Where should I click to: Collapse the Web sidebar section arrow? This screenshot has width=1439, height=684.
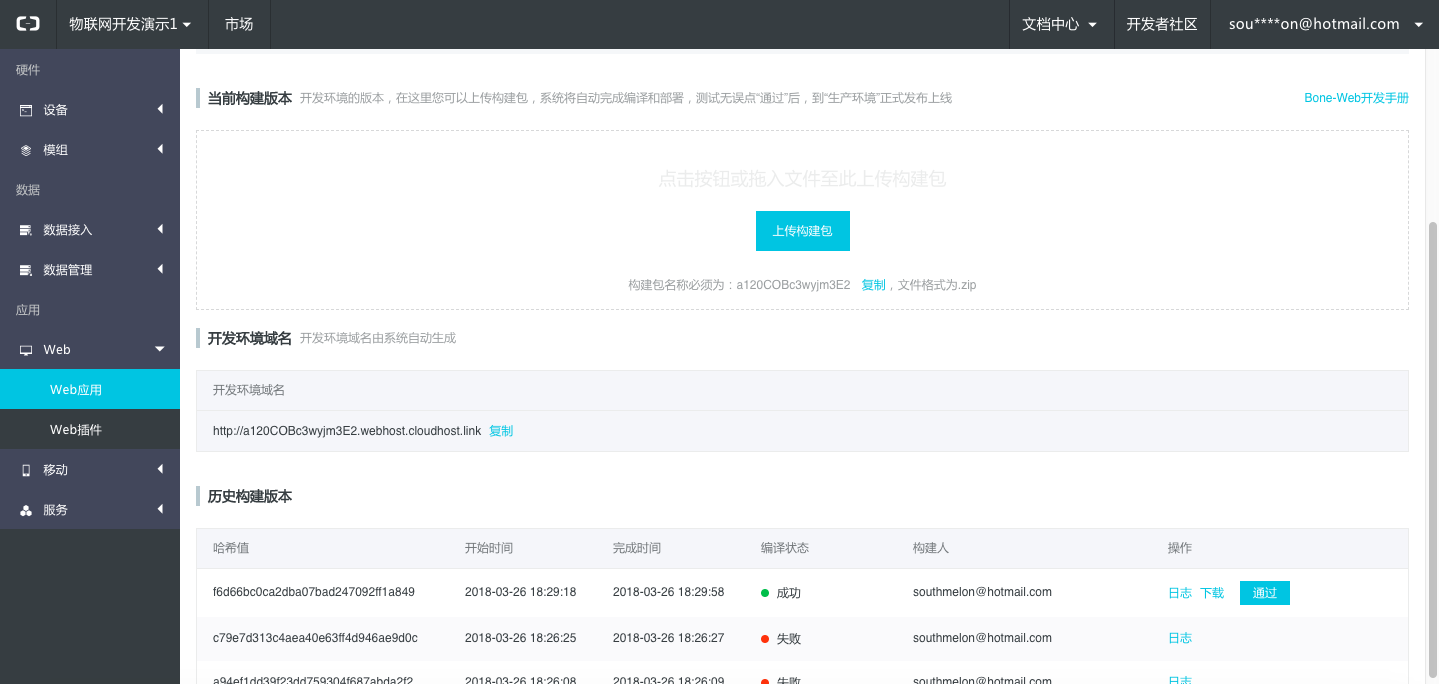pyautogui.click(x=159, y=349)
